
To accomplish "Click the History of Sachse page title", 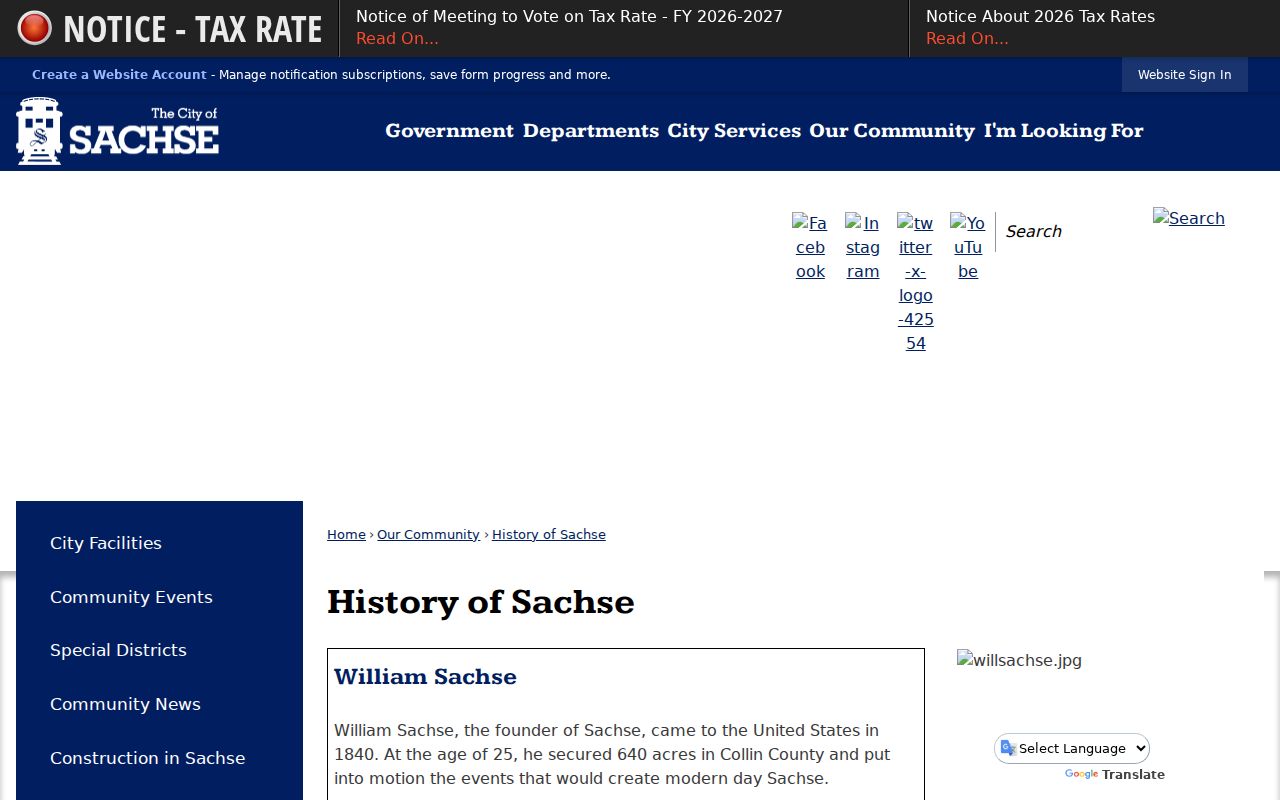I will point(481,602).
